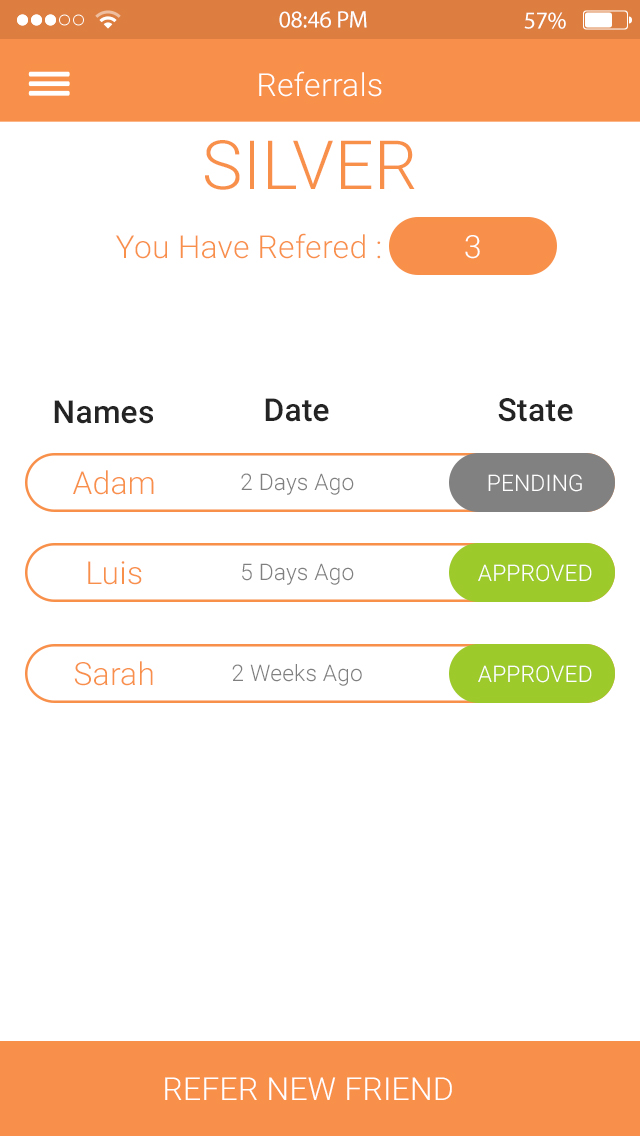Open the hamburger navigation menu
Viewport: 640px width, 1136px height.
[x=49, y=84]
